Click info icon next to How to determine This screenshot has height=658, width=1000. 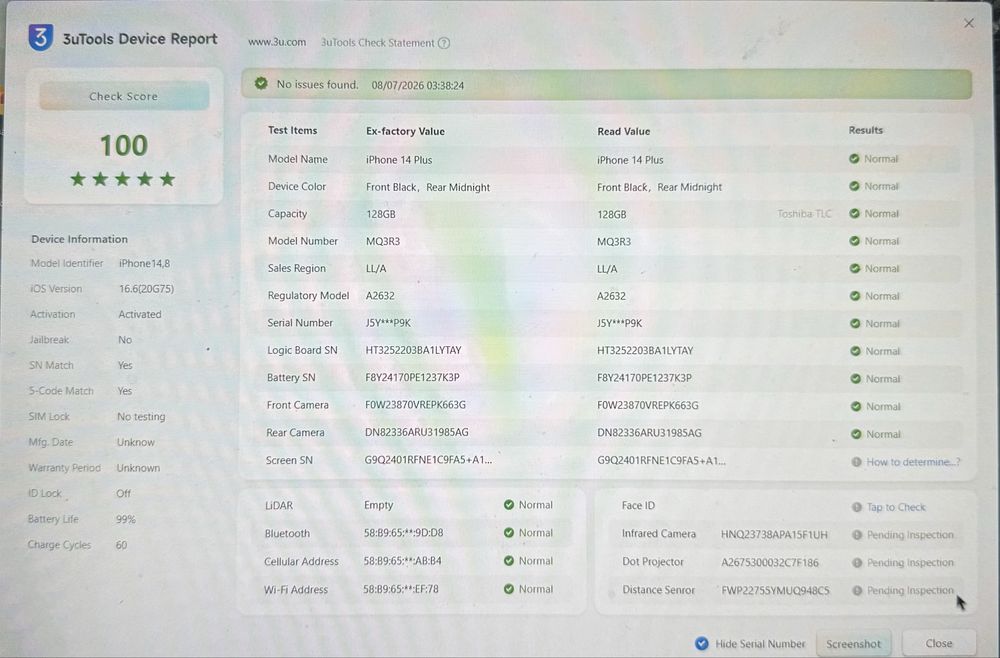coord(857,462)
